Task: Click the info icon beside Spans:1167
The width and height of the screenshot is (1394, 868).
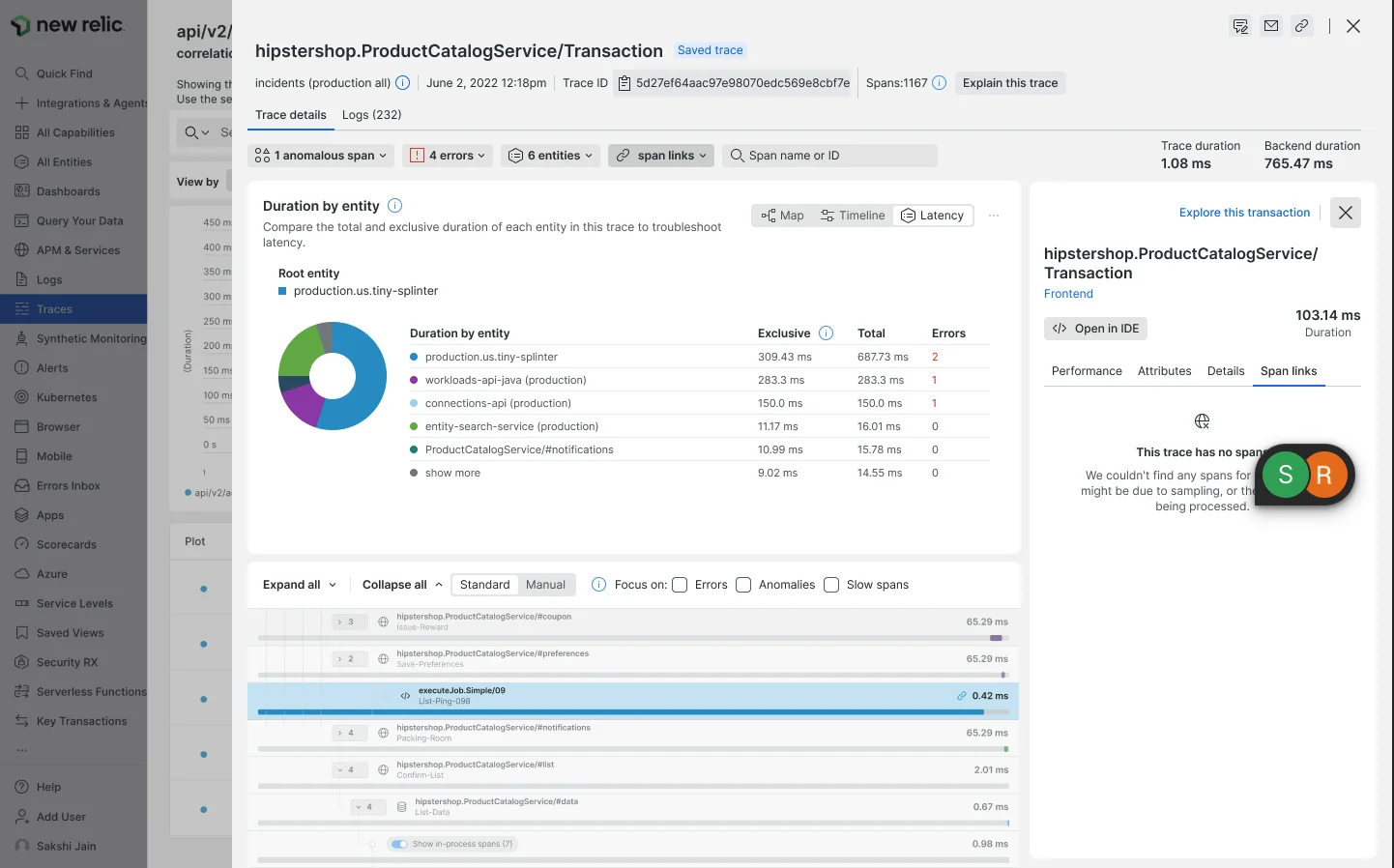Action: [x=939, y=83]
